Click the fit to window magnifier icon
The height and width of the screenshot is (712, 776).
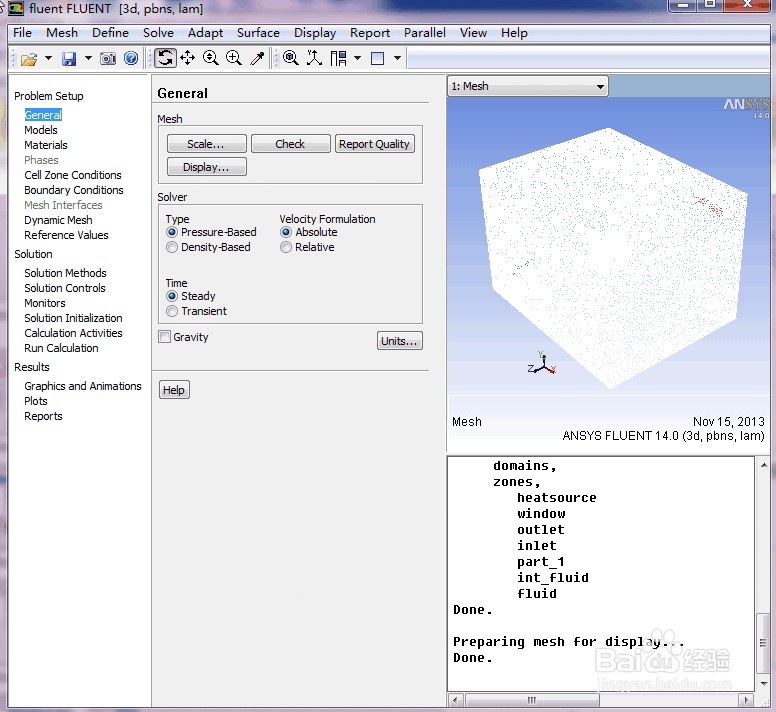[x=291, y=58]
